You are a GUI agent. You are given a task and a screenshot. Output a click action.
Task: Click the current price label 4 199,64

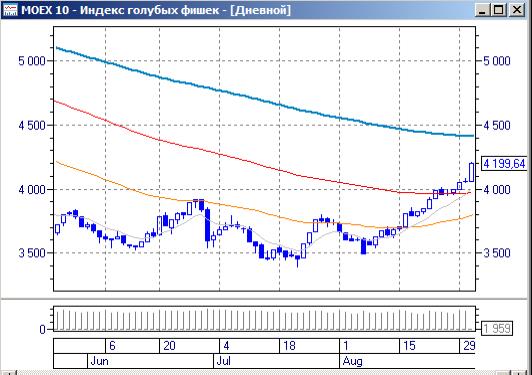pyautogui.click(x=504, y=164)
